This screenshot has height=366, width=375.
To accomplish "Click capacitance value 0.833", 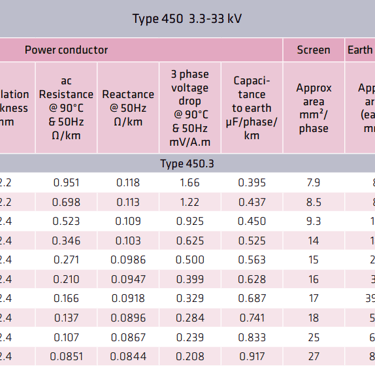I will pos(252,337).
